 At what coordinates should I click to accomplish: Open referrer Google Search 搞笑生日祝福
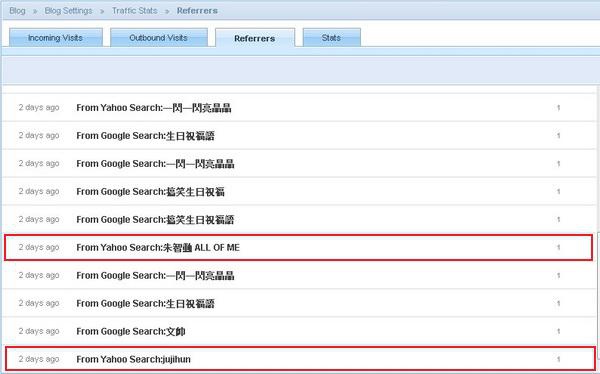coord(150,192)
